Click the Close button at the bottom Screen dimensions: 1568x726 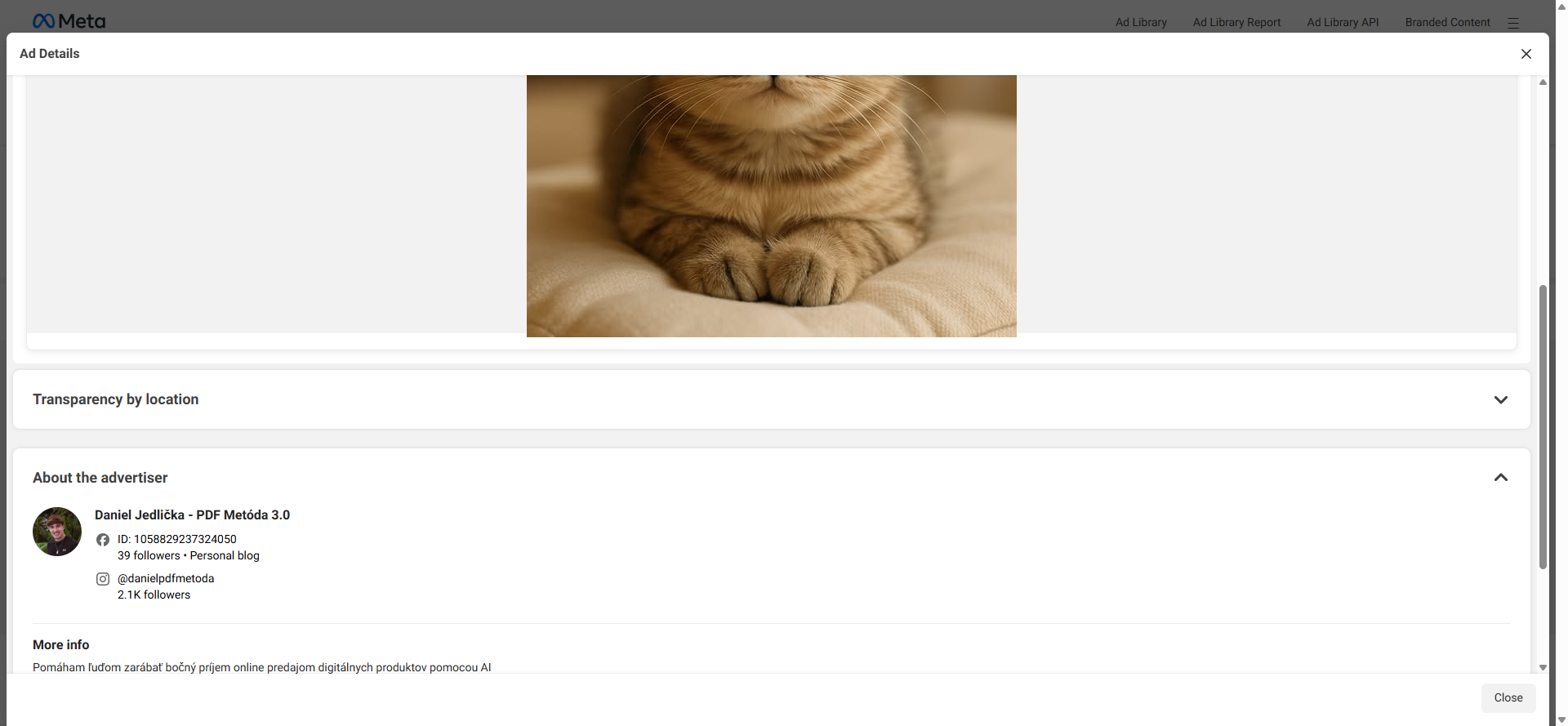coord(1508,698)
